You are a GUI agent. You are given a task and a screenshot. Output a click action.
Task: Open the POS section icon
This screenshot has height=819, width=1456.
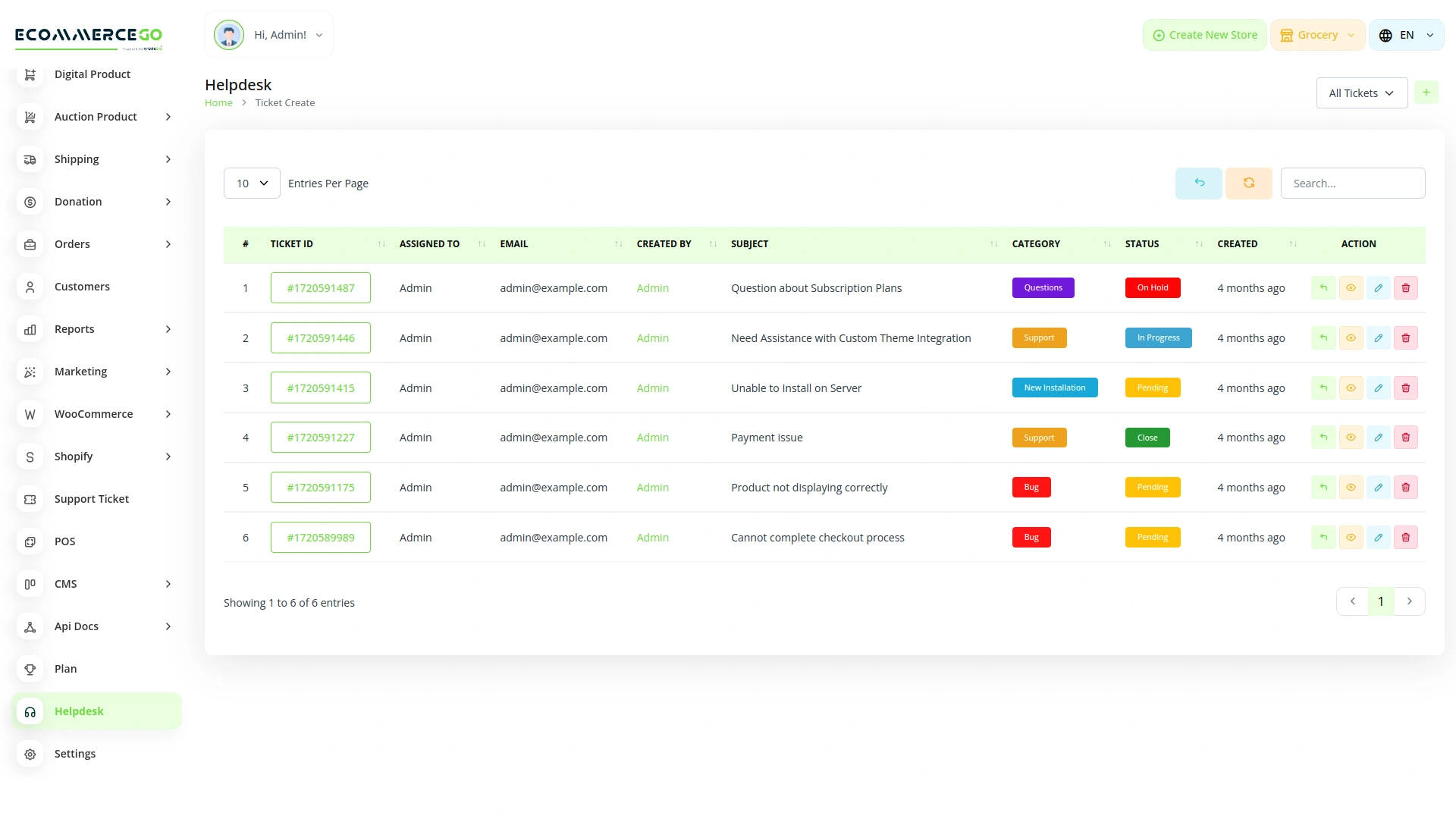coord(30,541)
